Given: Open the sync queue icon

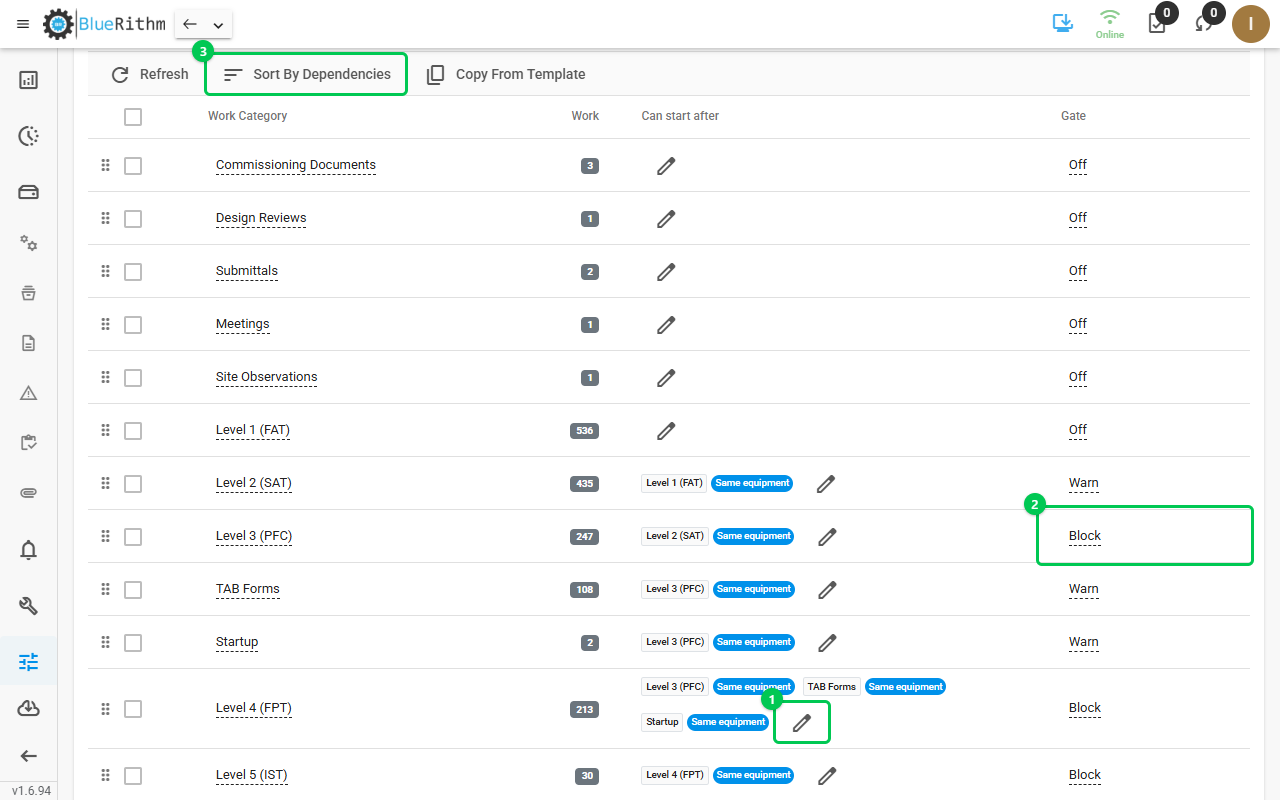Looking at the screenshot, I should click(x=1204, y=23).
